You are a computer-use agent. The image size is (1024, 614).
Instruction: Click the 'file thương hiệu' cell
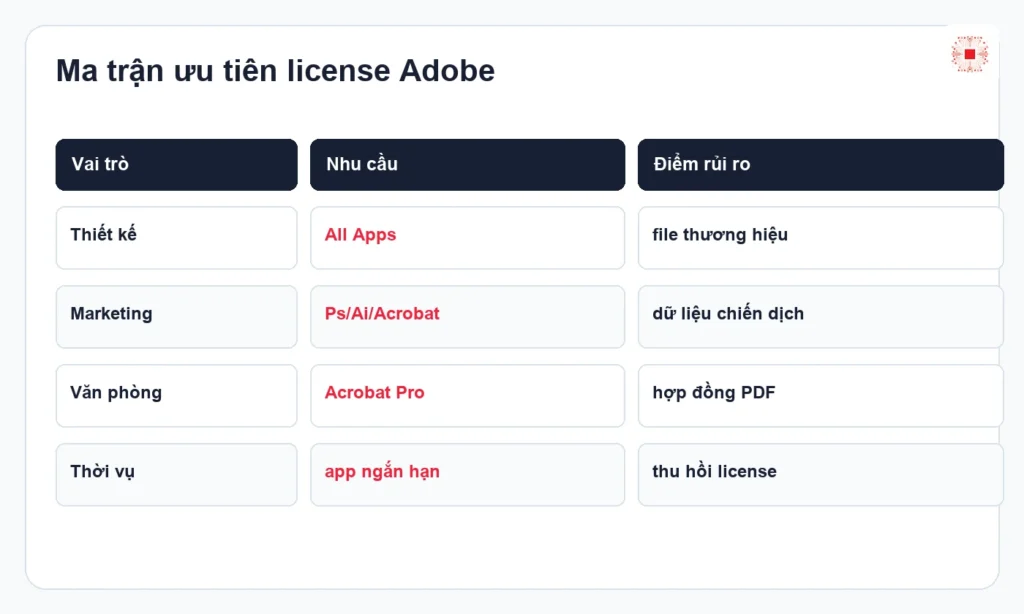click(x=821, y=238)
